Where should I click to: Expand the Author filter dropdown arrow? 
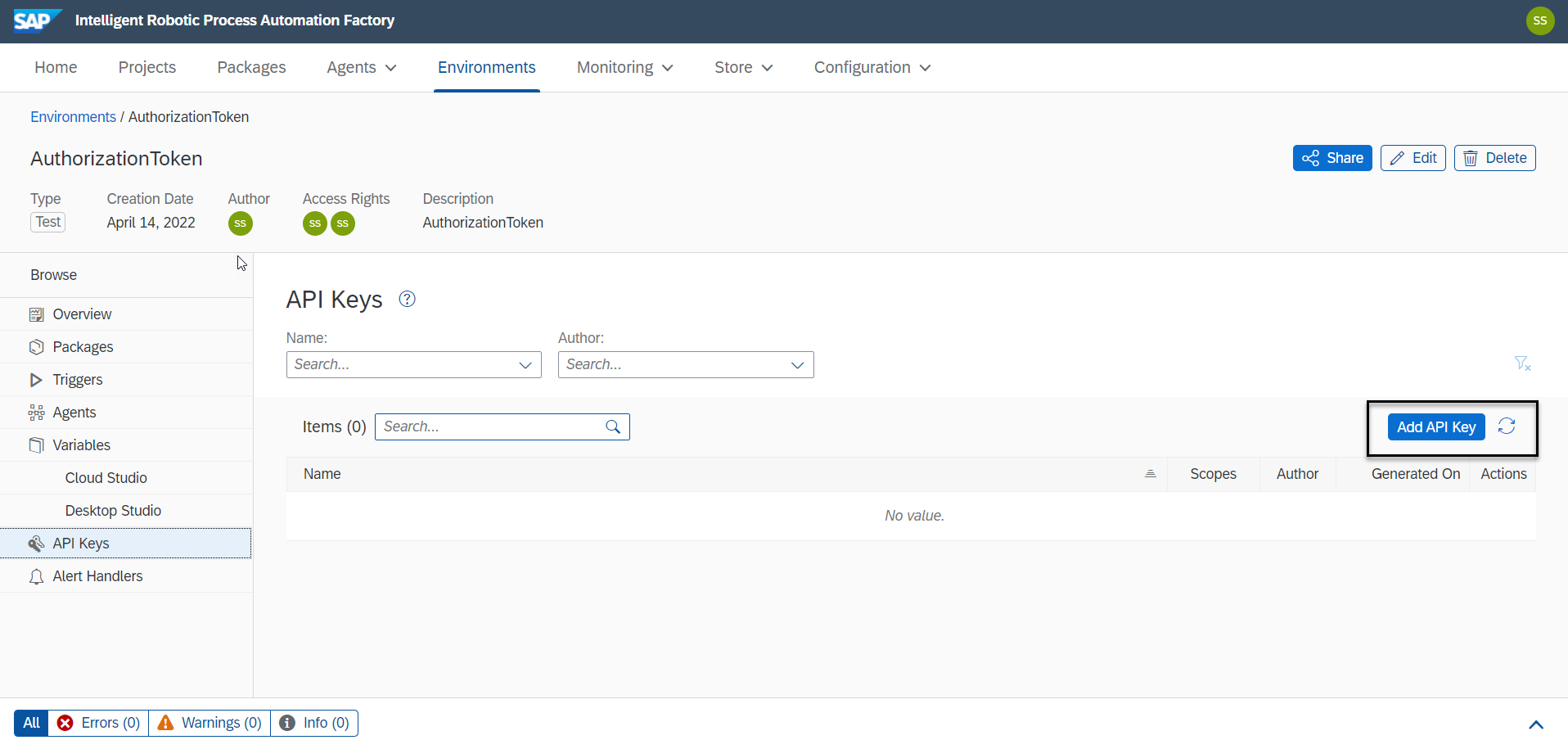pos(798,365)
